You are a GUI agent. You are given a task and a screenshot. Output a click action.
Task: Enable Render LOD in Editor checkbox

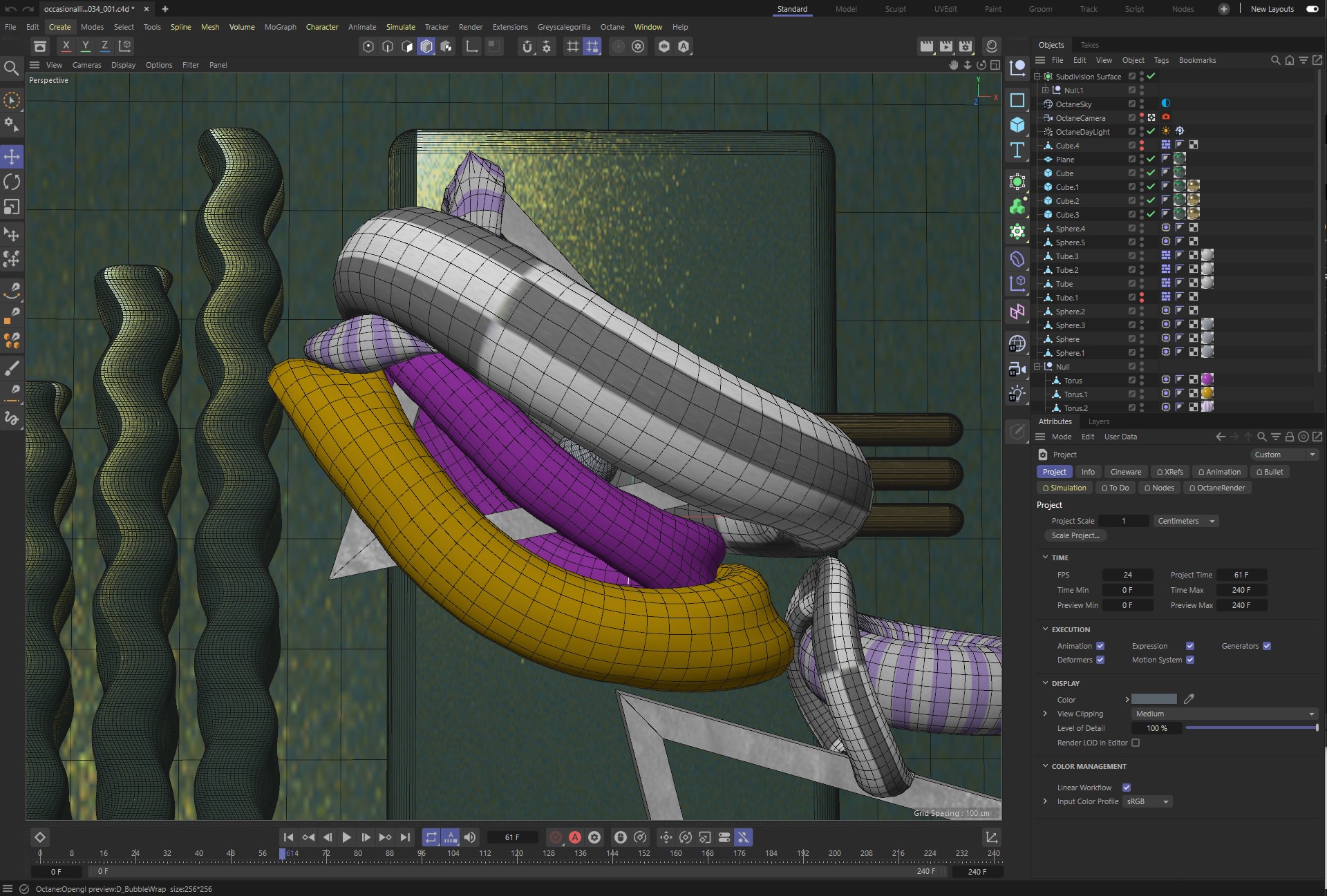(1136, 743)
